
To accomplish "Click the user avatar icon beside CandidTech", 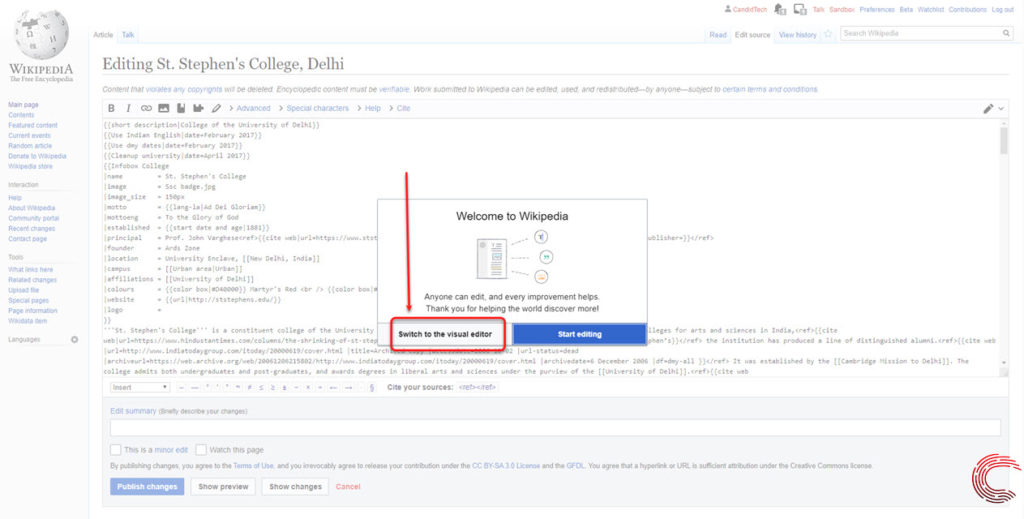I will [x=728, y=9].
